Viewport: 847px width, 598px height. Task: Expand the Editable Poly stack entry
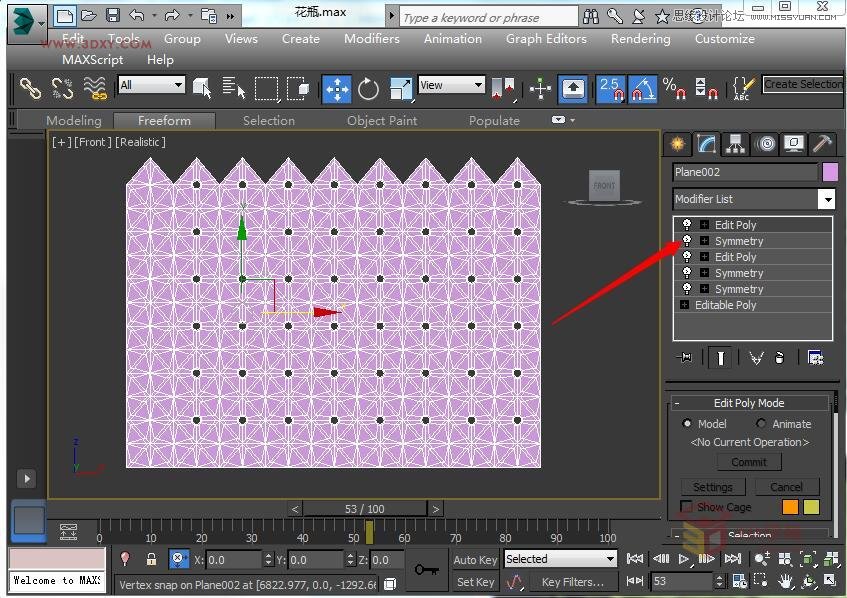click(x=685, y=305)
